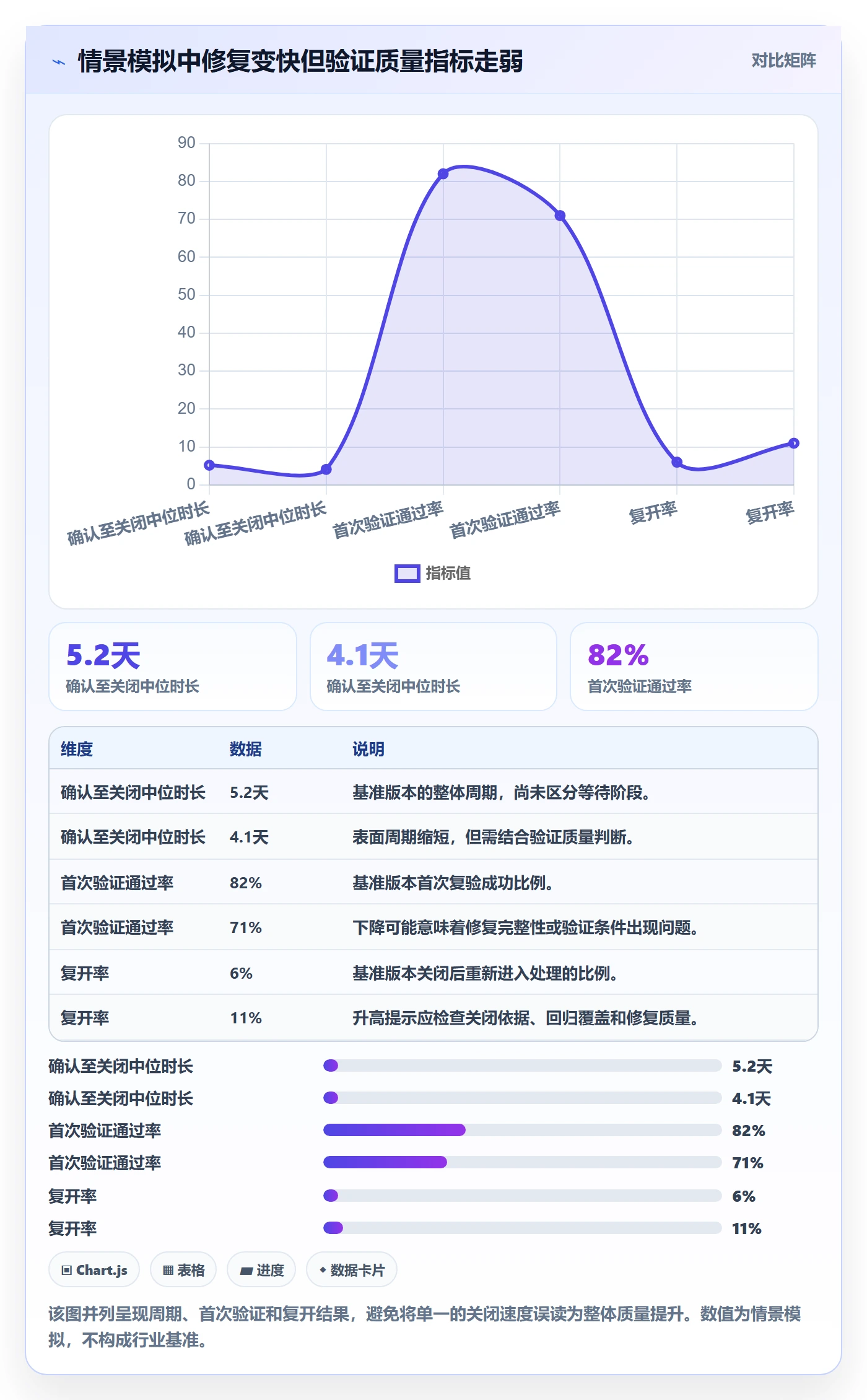The height and width of the screenshot is (1400, 867).
Task: Click the y-axis label 90
Action: point(186,143)
